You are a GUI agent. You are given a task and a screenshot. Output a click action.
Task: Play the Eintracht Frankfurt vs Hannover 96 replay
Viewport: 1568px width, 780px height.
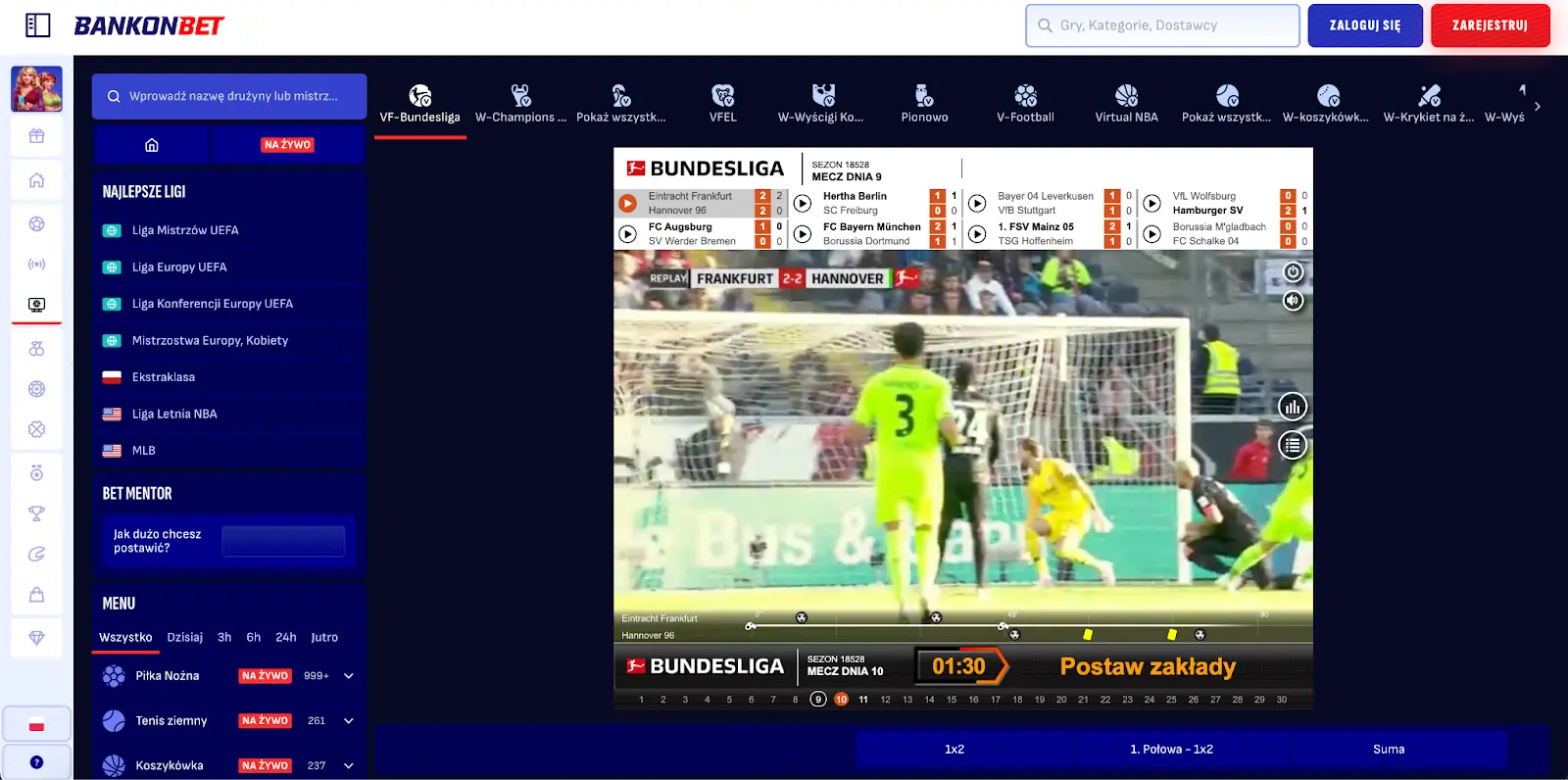[x=627, y=204]
